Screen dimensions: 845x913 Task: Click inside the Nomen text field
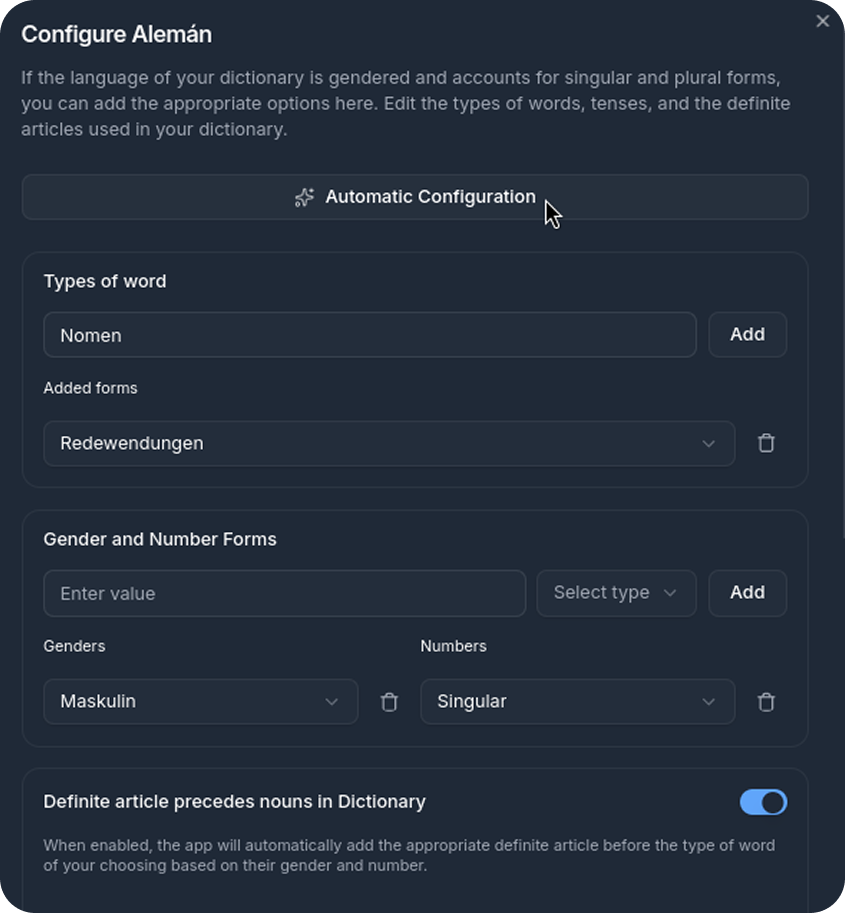370,334
